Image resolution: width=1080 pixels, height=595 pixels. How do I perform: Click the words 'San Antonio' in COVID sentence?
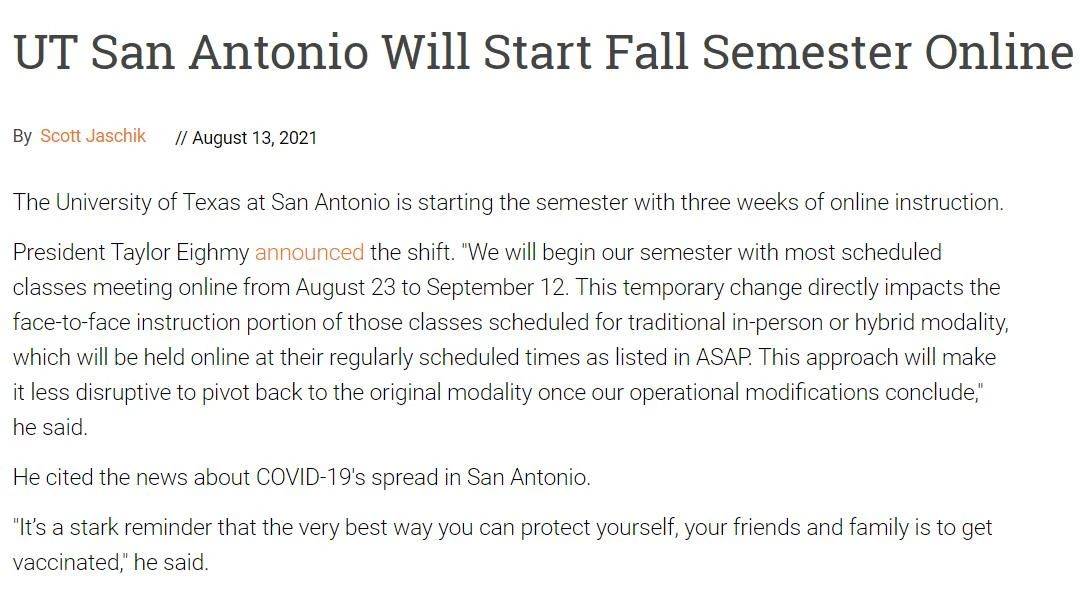pyautogui.click(x=527, y=477)
